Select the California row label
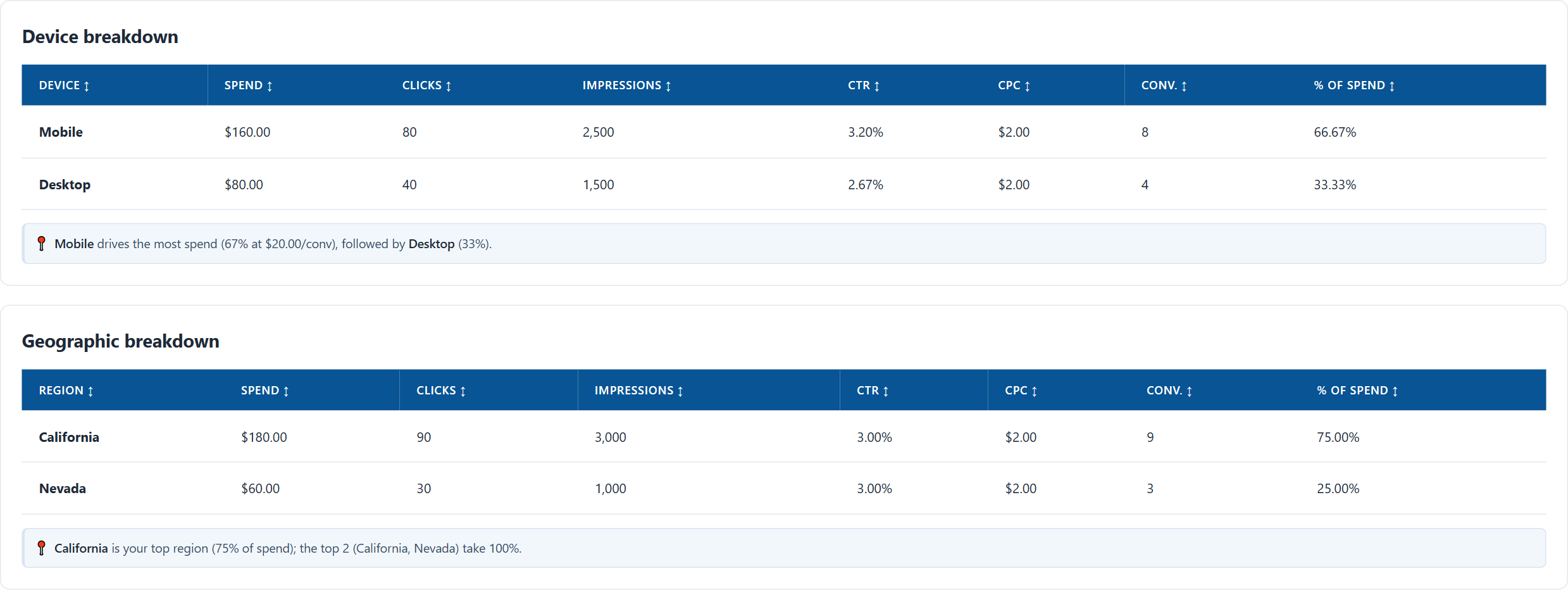Image resolution: width=1568 pixels, height=590 pixels. [69, 437]
